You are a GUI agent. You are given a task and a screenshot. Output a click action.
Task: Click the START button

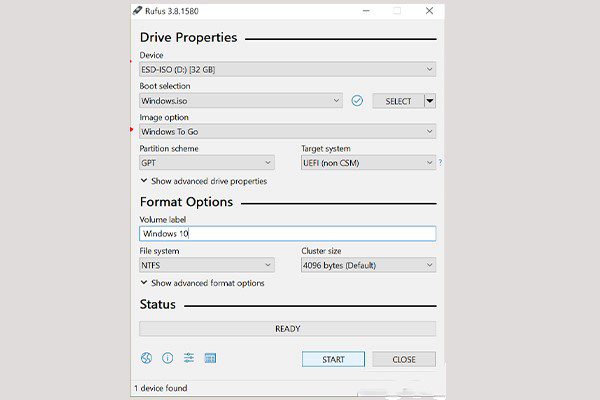click(x=333, y=359)
